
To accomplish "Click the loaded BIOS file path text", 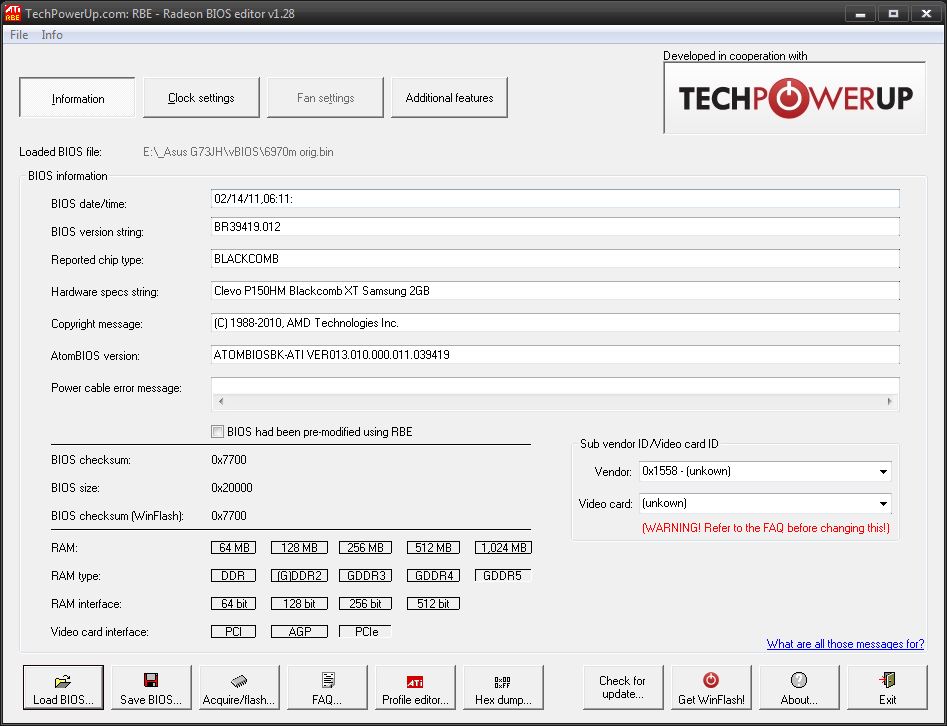I will click(238, 152).
